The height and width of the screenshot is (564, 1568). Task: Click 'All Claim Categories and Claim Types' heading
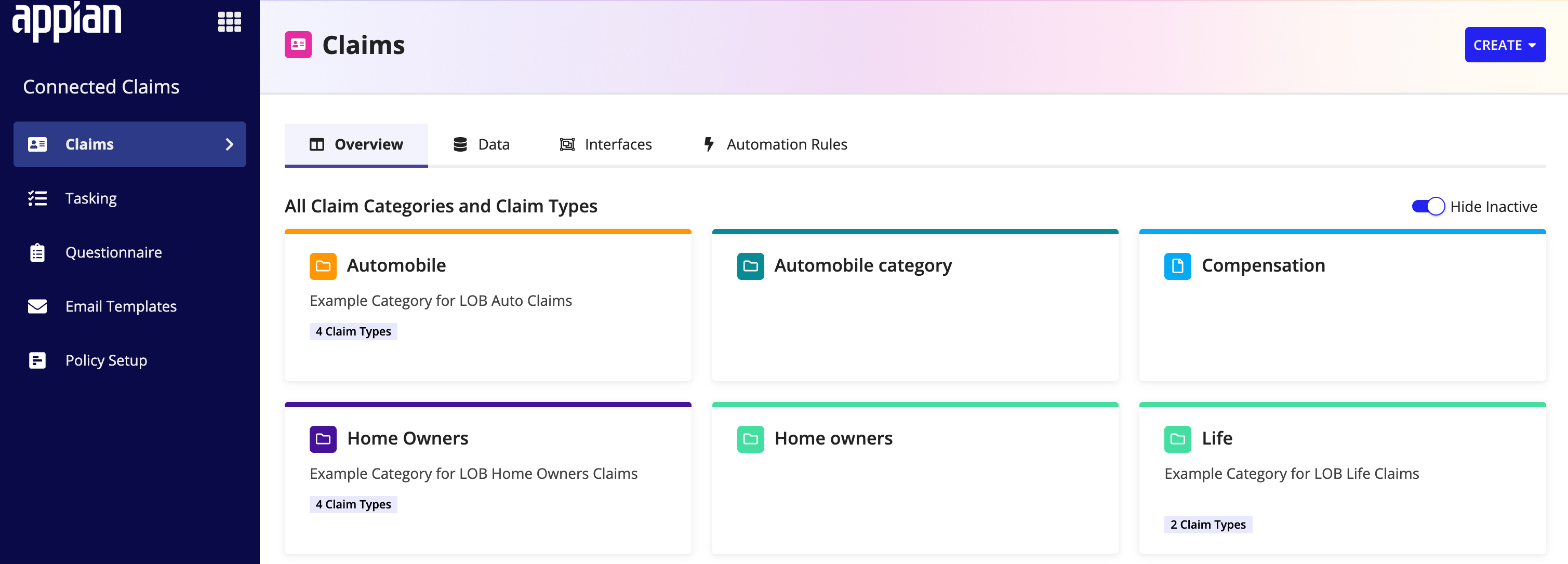(x=441, y=206)
